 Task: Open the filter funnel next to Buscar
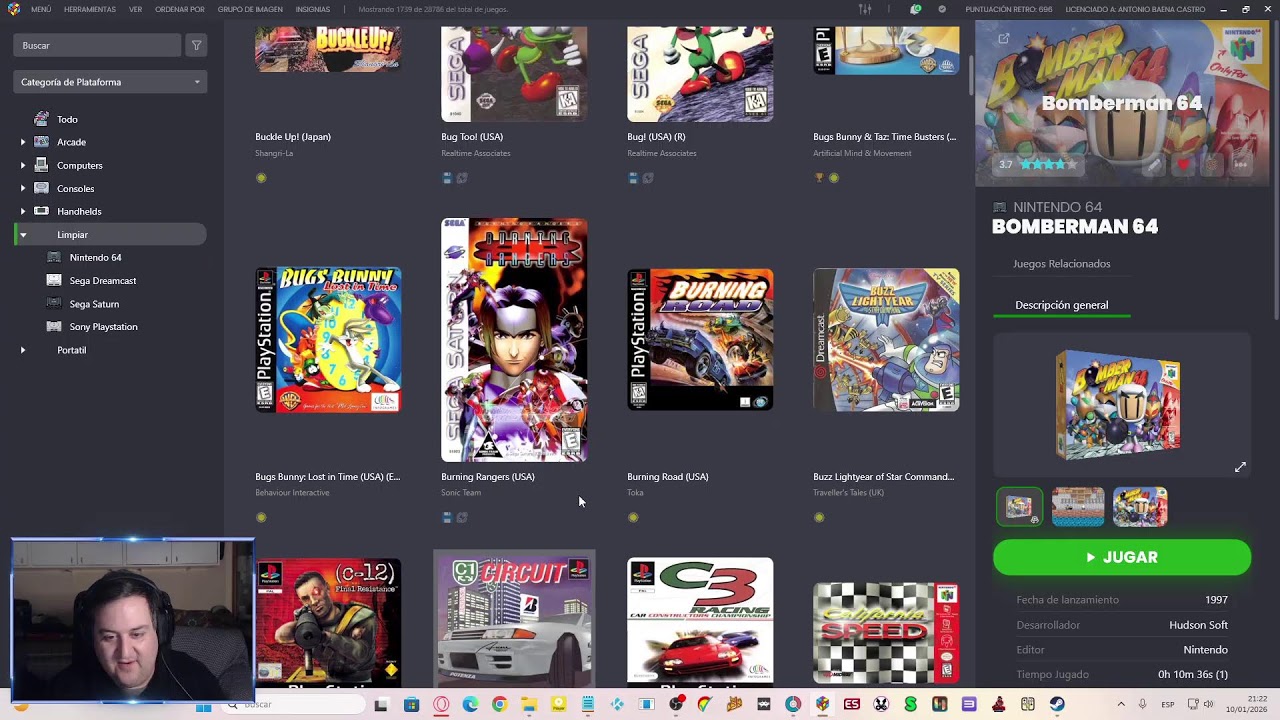(x=196, y=45)
